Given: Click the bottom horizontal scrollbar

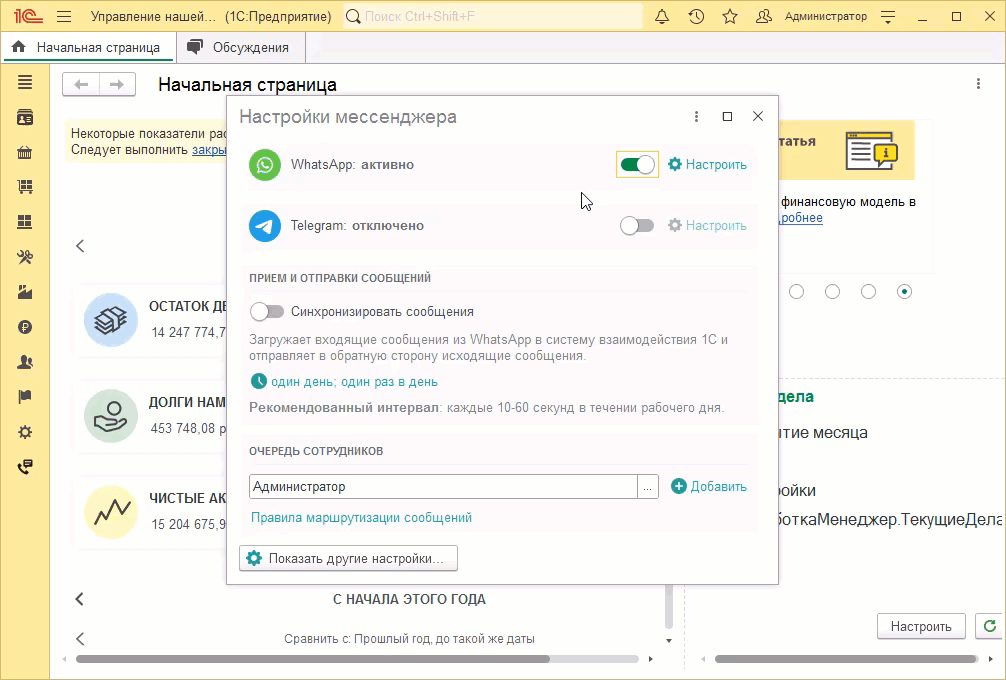Looking at the screenshot, I should 312,659.
